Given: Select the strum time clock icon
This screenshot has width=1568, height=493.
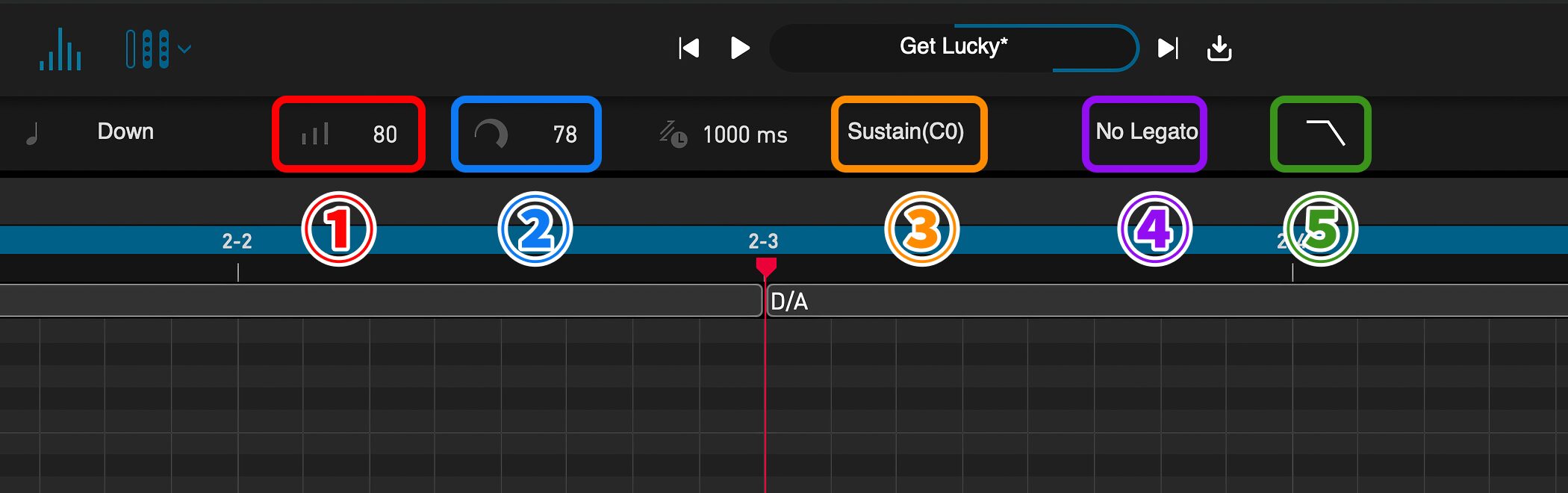Looking at the screenshot, I should pos(673,134).
